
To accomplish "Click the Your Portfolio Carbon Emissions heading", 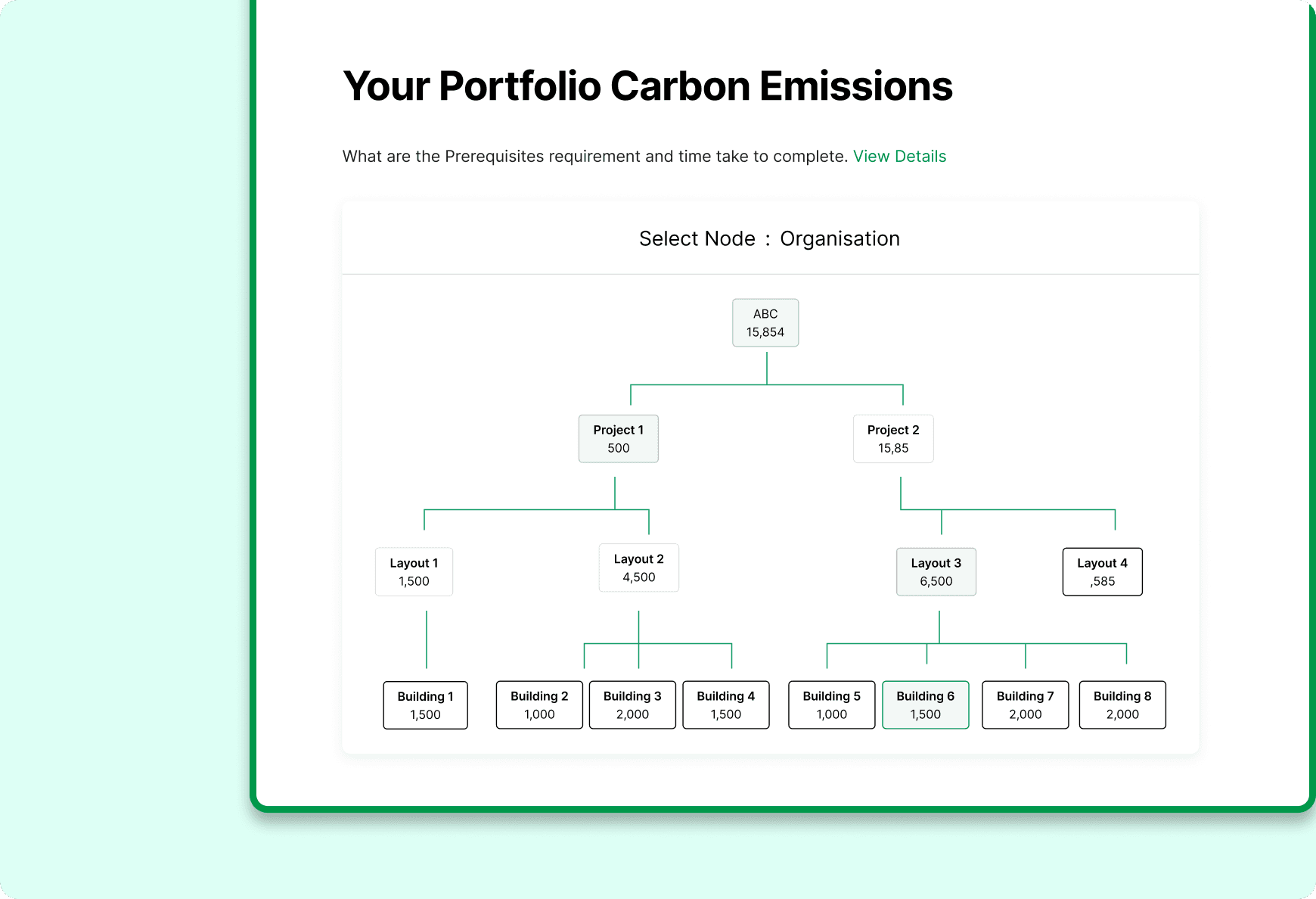I will [648, 86].
